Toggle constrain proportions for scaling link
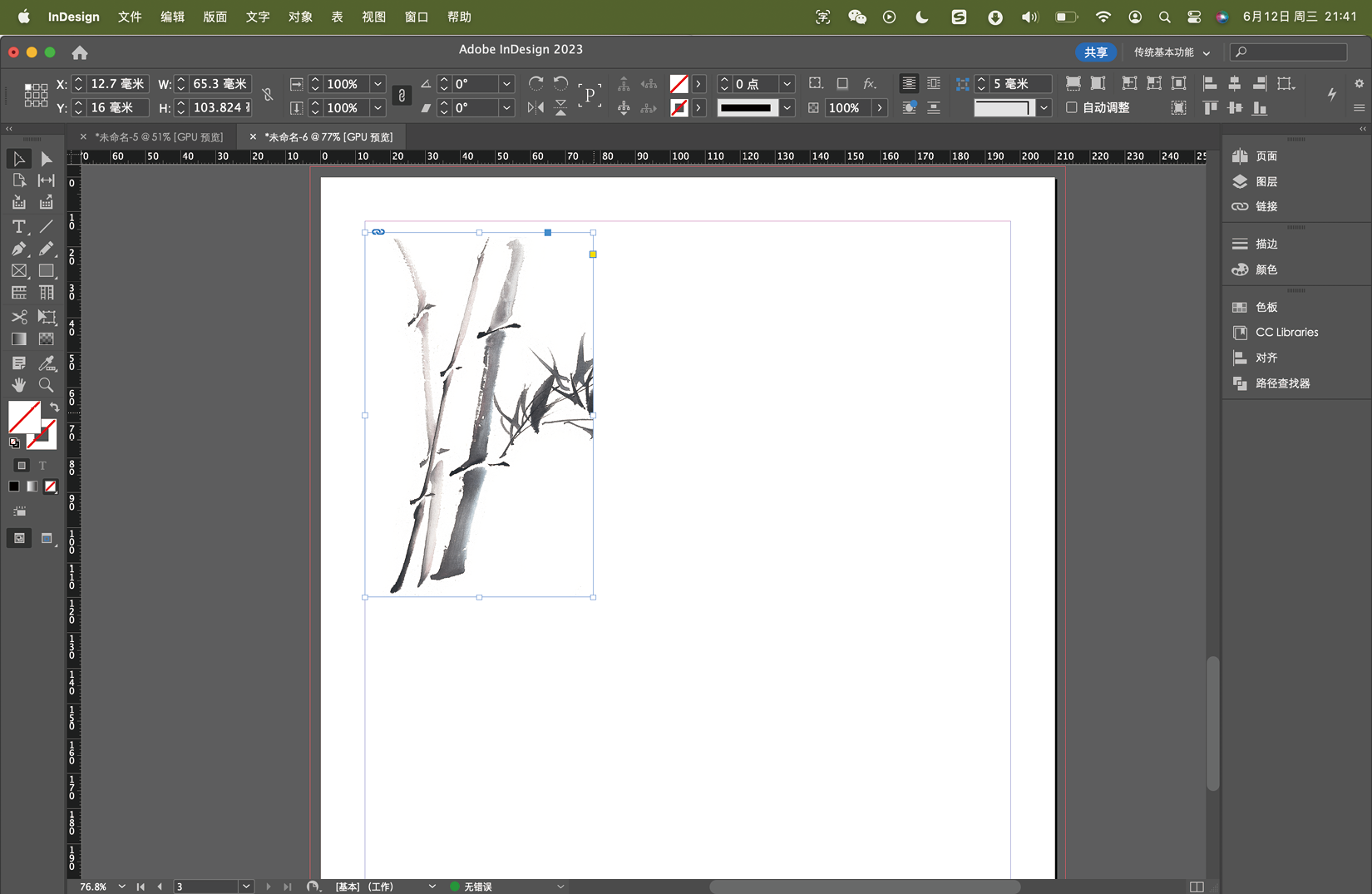This screenshot has height=894, width=1372. click(x=402, y=96)
